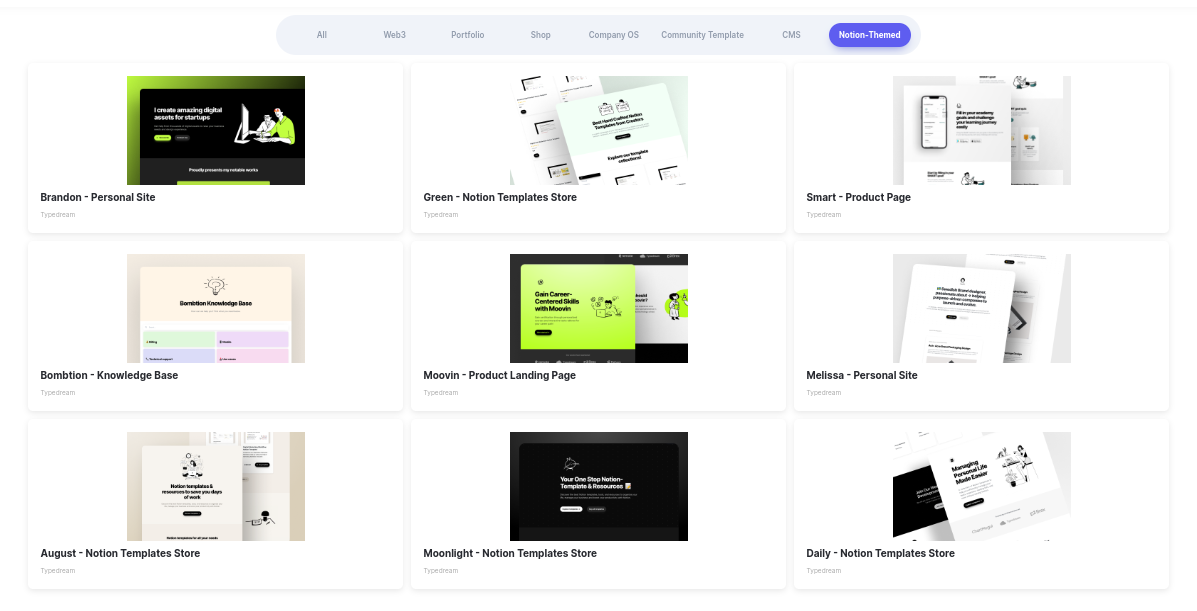
Task: Open the Bombtion Knowledge Base preview
Action: [215, 309]
